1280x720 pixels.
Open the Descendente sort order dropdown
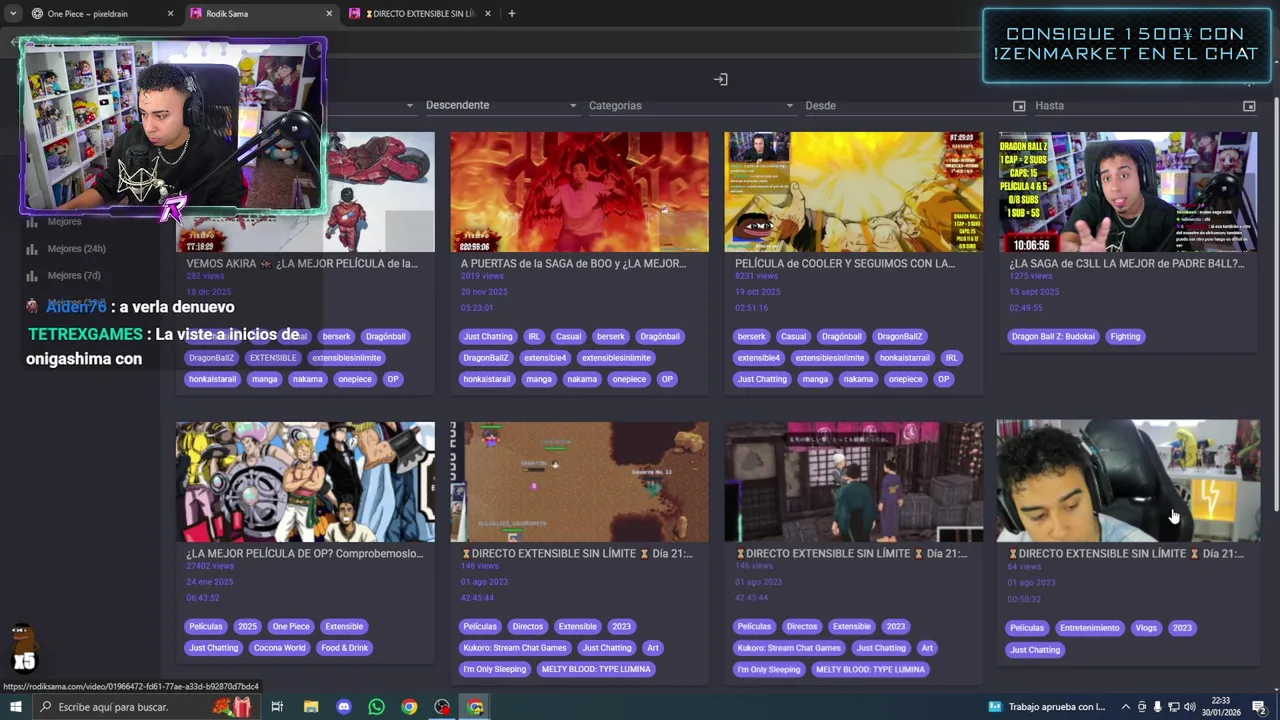tap(501, 105)
